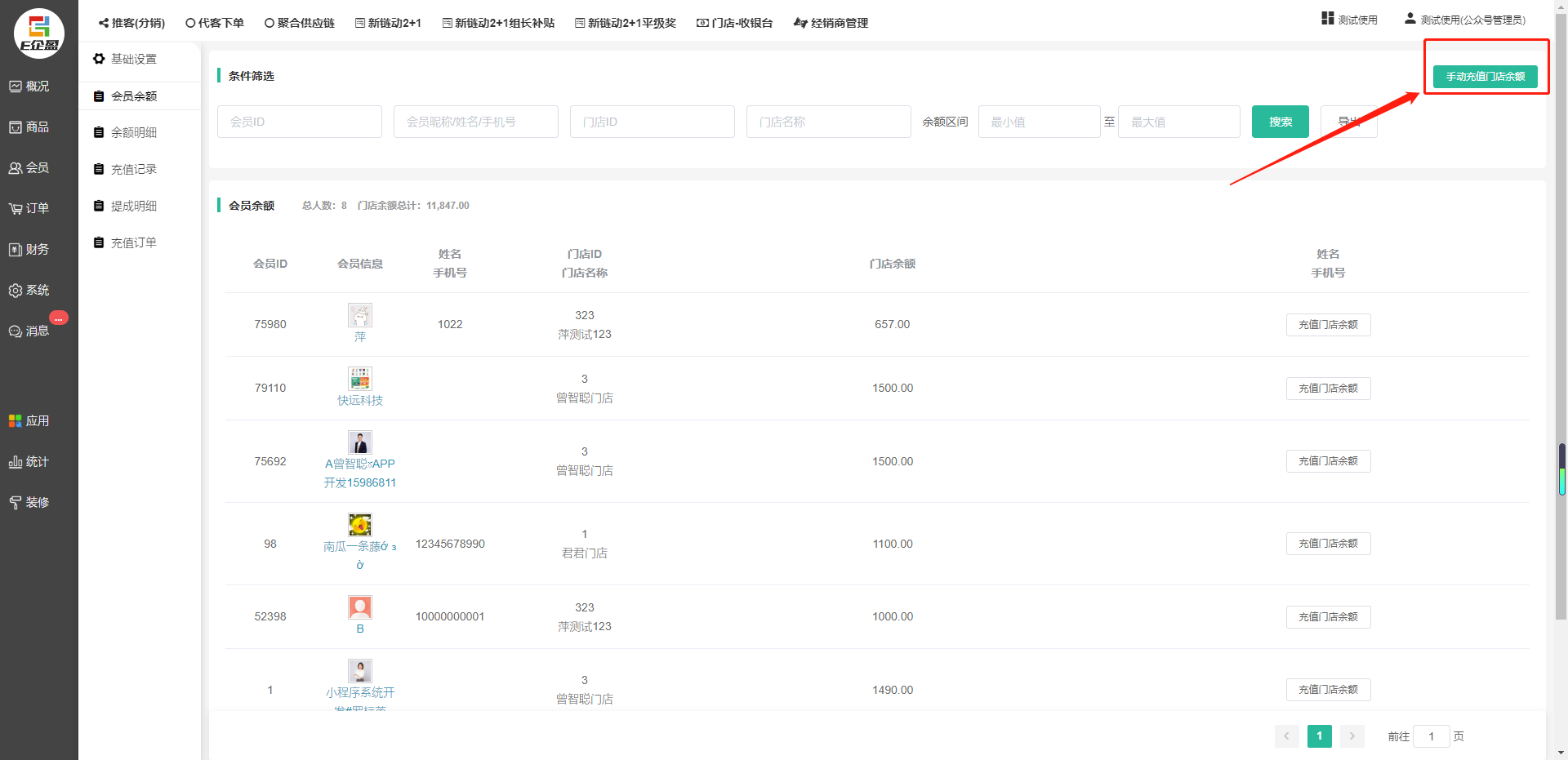
Task: Open the 应用 apps grid icon
Action: pos(29,421)
